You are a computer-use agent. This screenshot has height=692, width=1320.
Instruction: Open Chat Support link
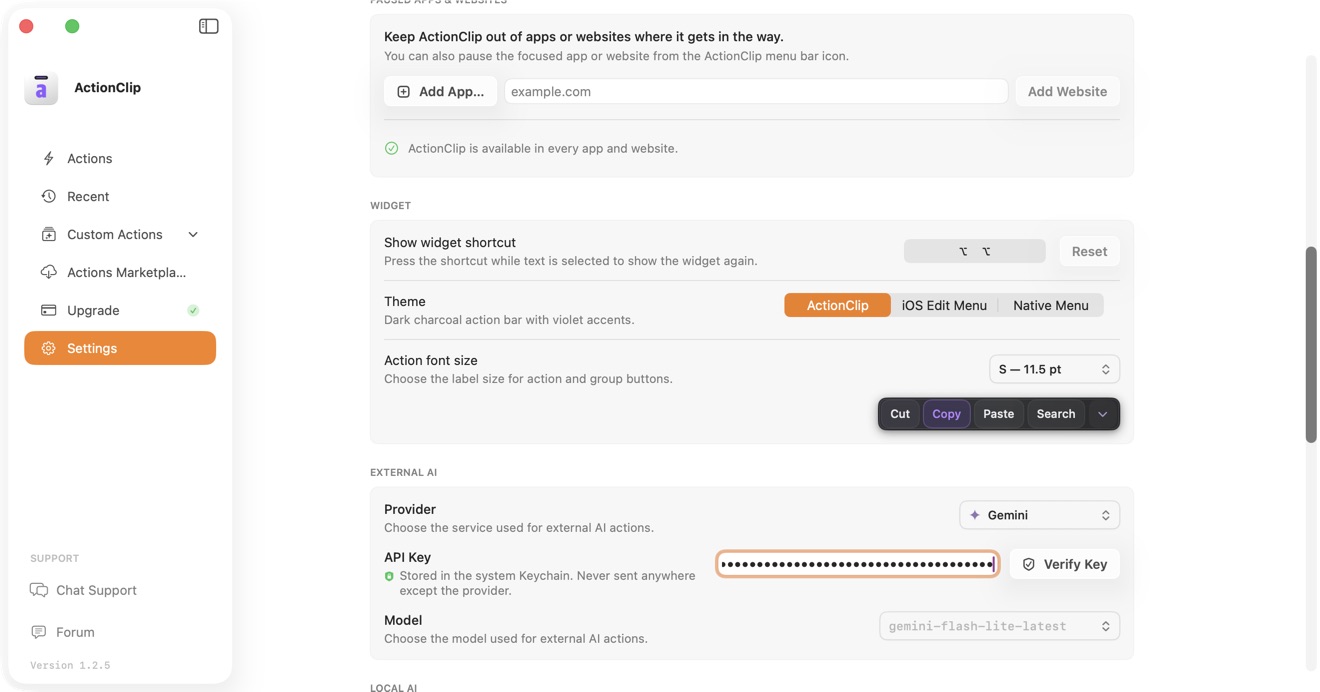pyautogui.click(x=83, y=590)
